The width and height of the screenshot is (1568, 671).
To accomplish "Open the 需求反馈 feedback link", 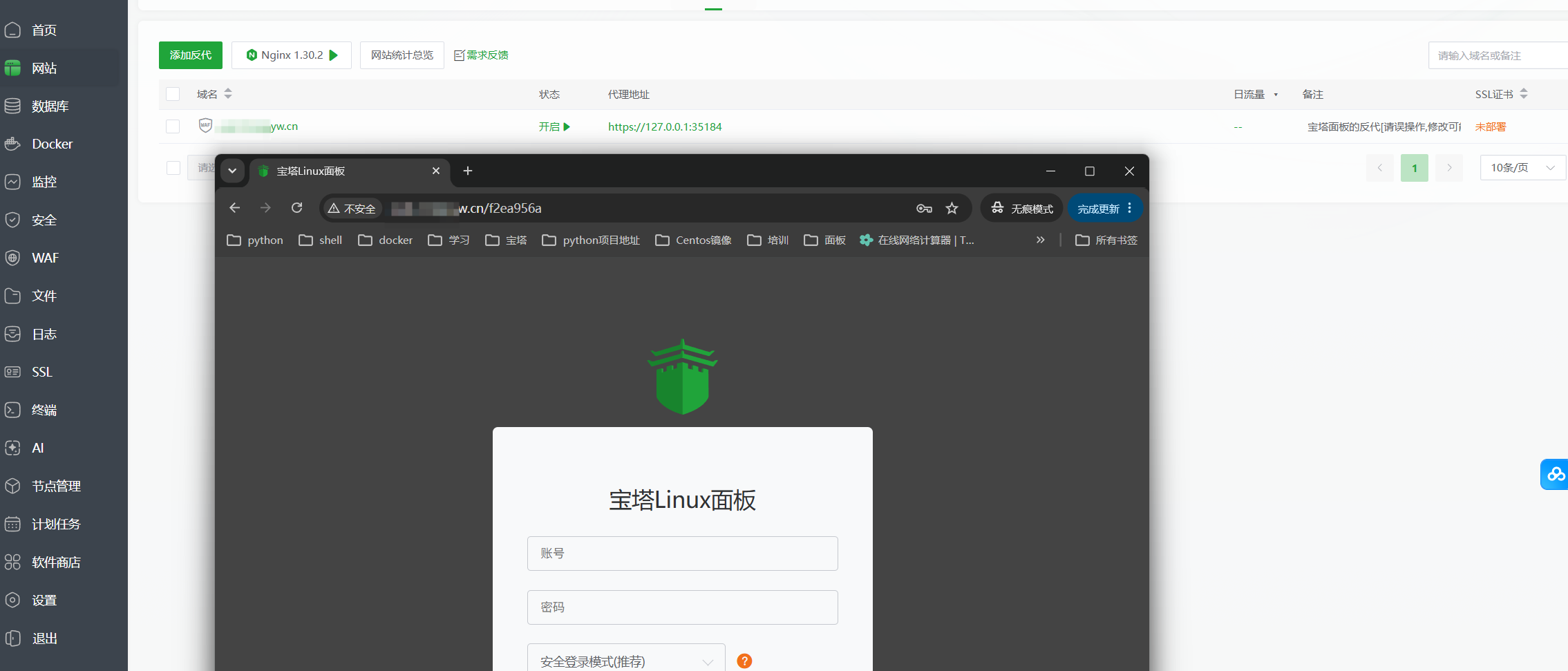I will click(481, 55).
